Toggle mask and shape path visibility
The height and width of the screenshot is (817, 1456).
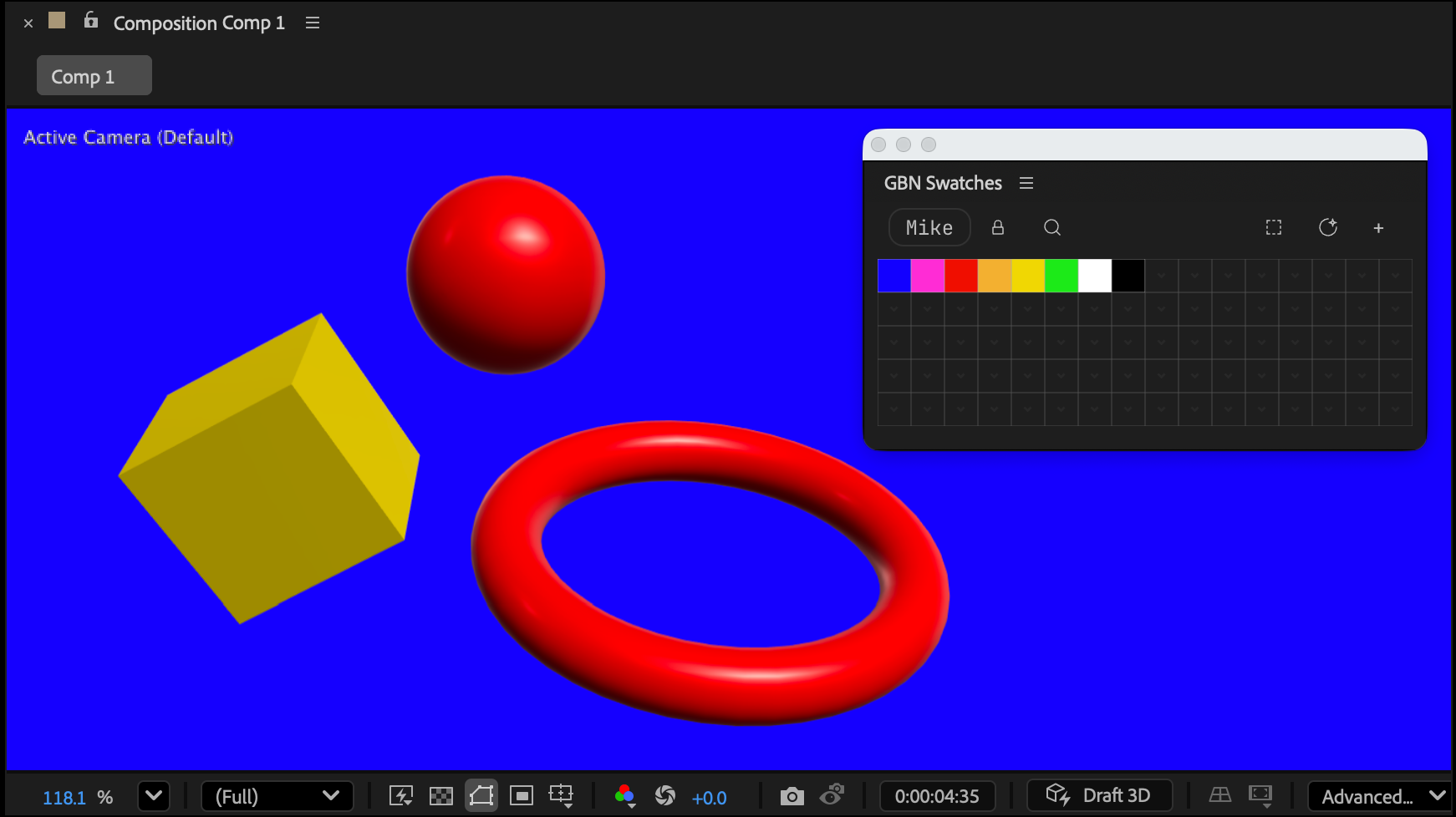(x=481, y=796)
